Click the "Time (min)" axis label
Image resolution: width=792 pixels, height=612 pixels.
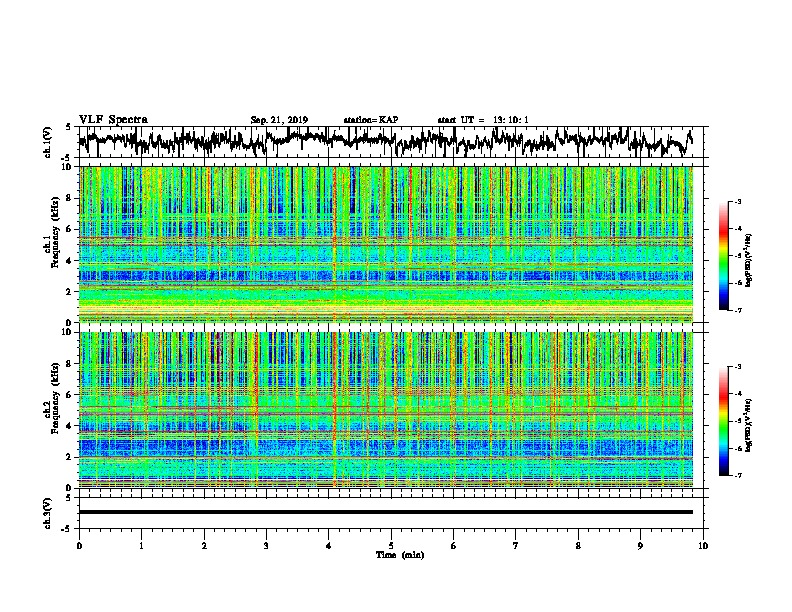(x=400, y=555)
